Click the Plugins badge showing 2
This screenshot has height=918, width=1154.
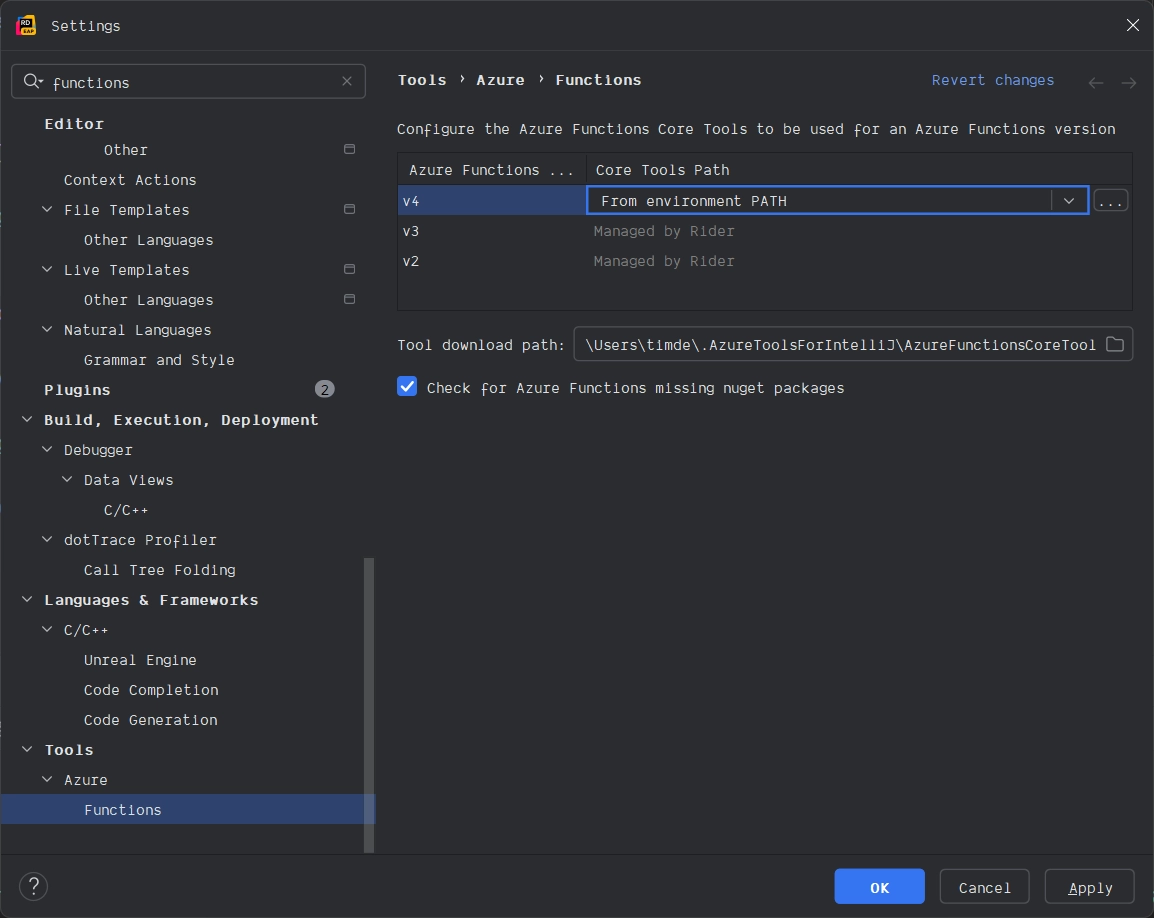[x=325, y=389]
